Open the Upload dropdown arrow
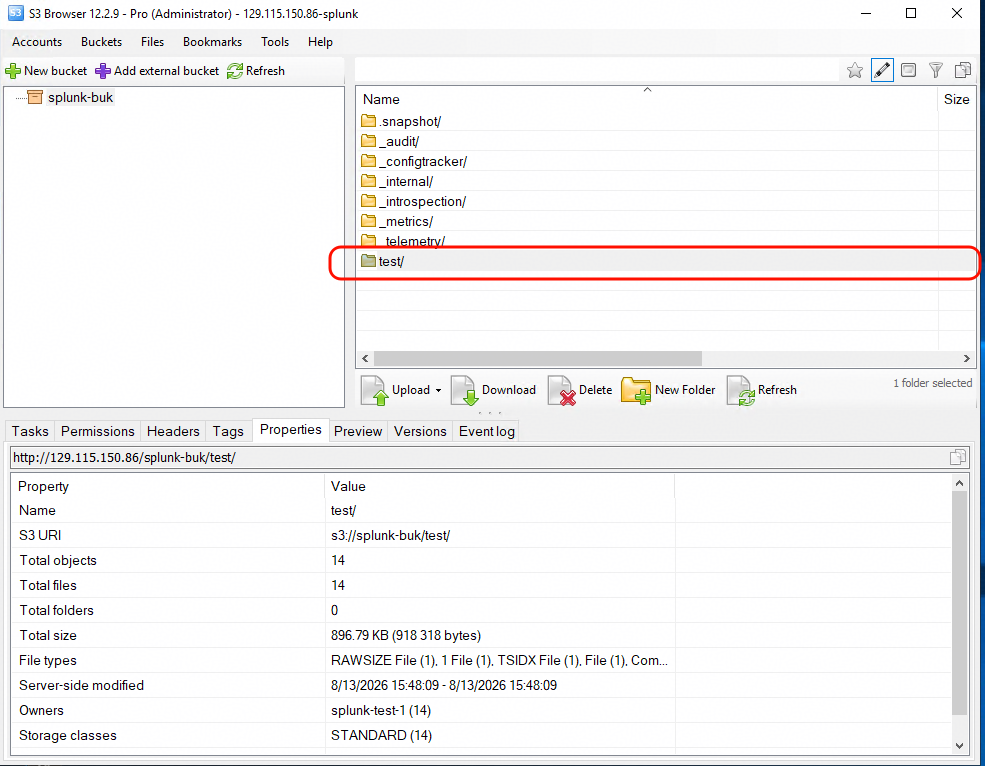The height and width of the screenshot is (766, 985). coord(438,390)
